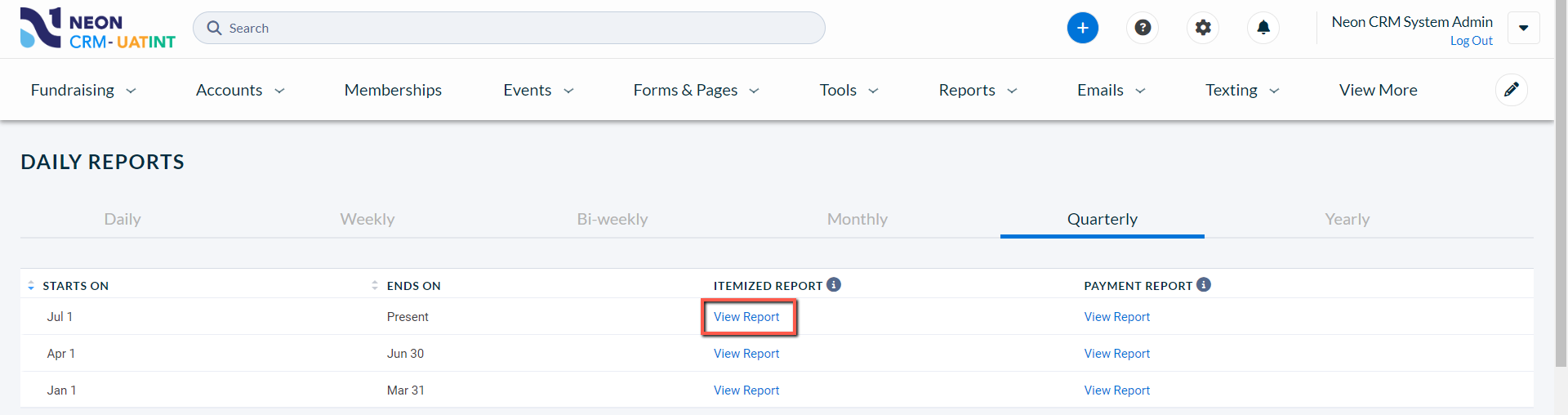
Task: View itemized report for Apr 1 quarter
Action: tap(746, 354)
